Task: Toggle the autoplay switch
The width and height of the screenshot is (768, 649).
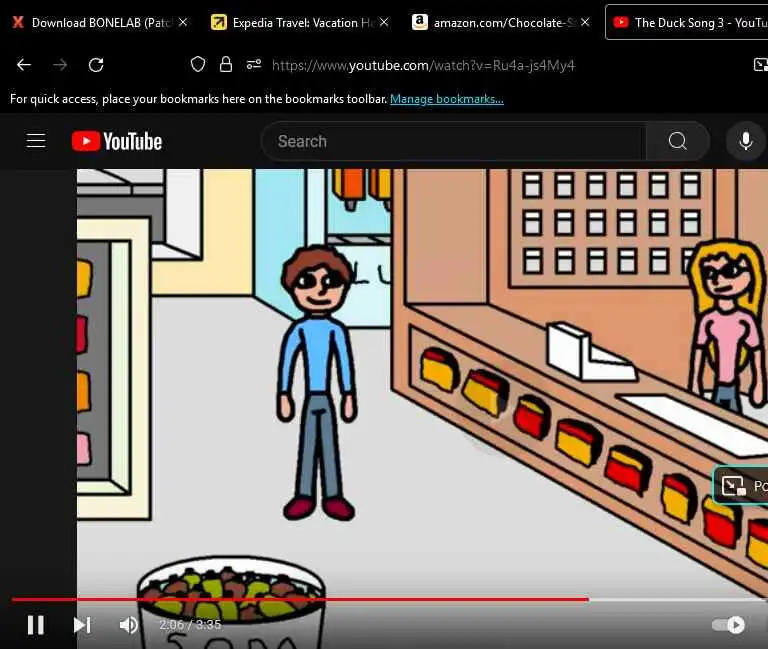Action: (728, 625)
